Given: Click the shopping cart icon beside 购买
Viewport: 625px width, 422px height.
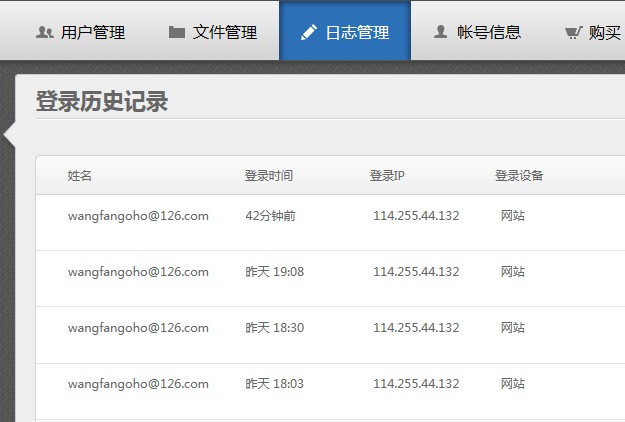Looking at the screenshot, I should click(573, 32).
